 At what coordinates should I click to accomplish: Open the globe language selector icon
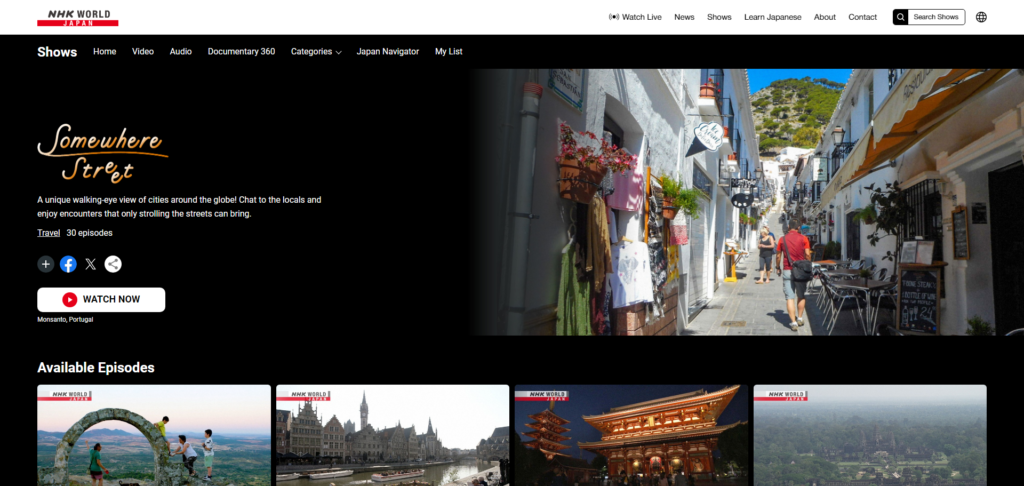click(981, 17)
